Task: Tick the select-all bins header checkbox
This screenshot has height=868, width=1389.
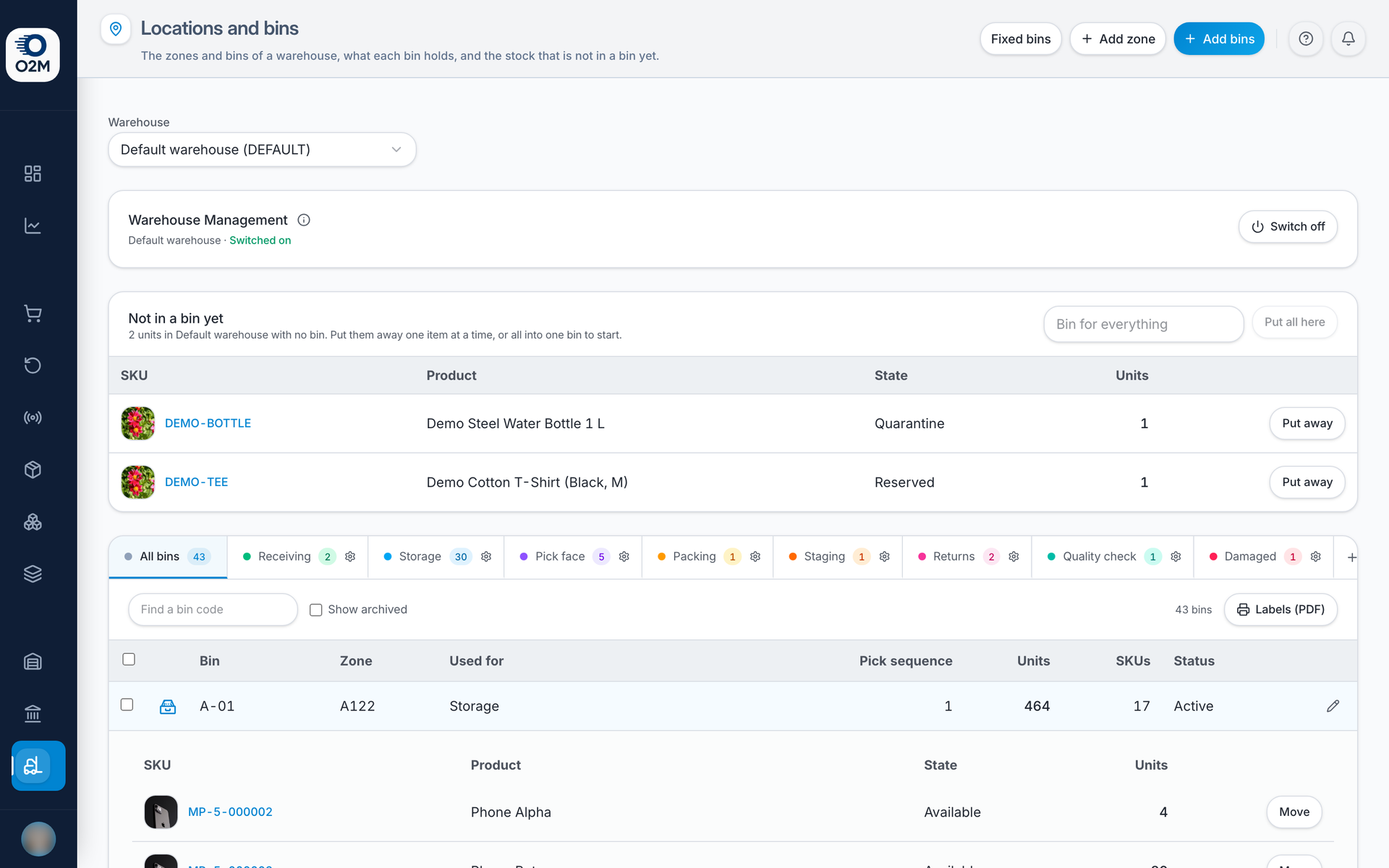Action: (129, 659)
